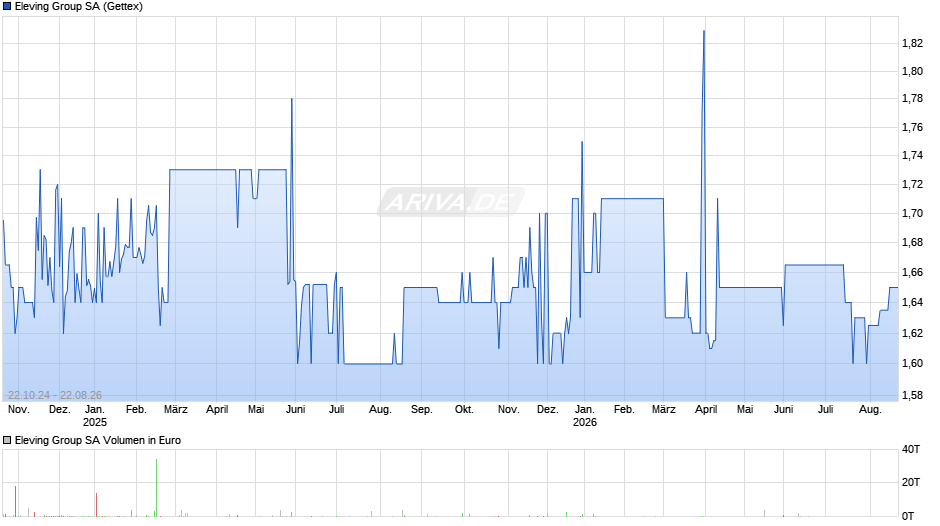Click the 0T volume axis label
The width and height of the screenshot is (940, 526).
pos(908,516)
